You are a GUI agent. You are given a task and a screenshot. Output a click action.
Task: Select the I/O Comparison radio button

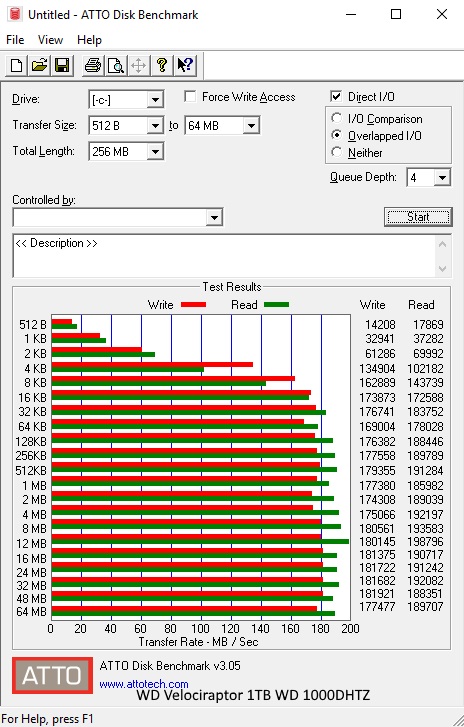337,118
